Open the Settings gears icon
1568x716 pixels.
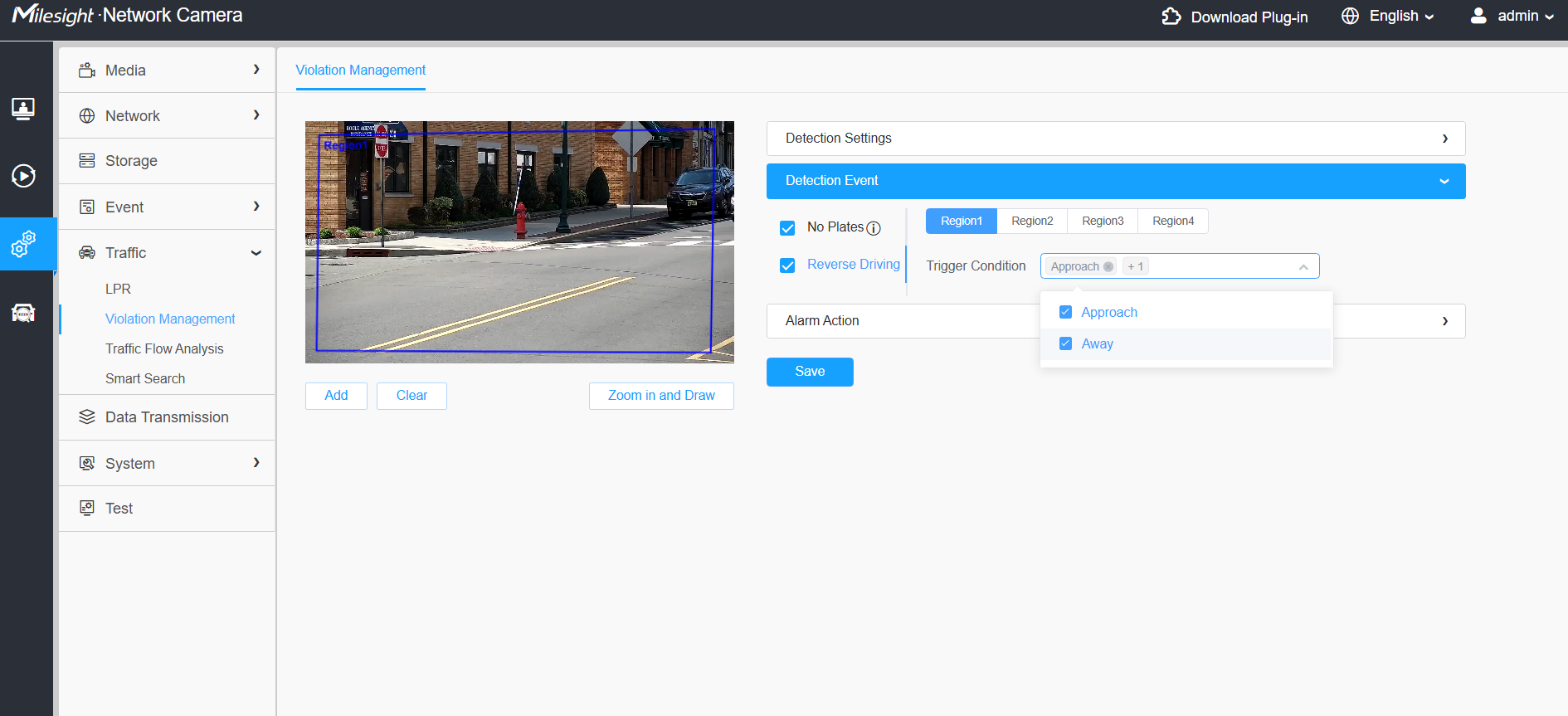pos(23,244)
